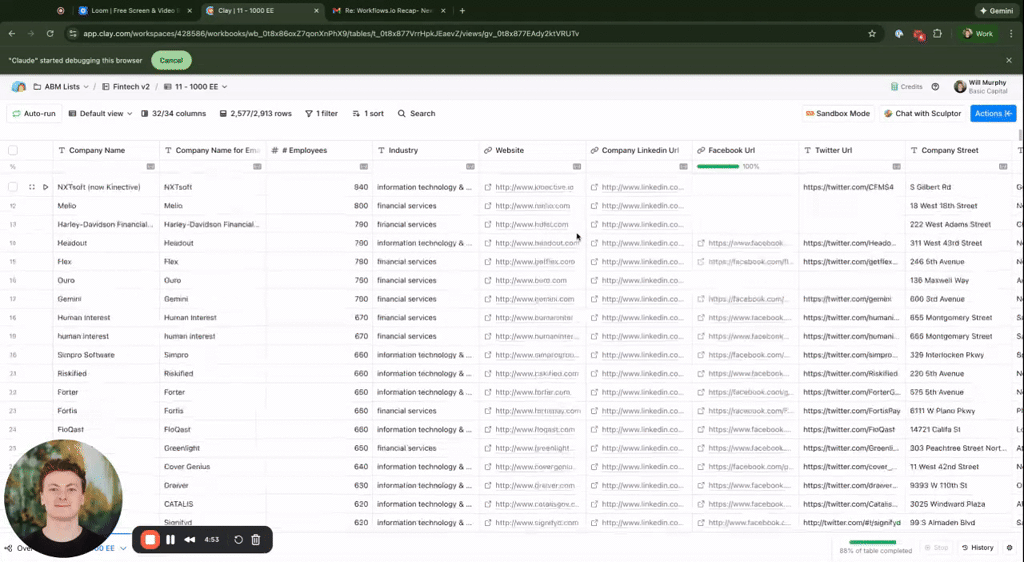Pause the Loom recording
This screenshot has width=1024, height=562.
[170, 540]
